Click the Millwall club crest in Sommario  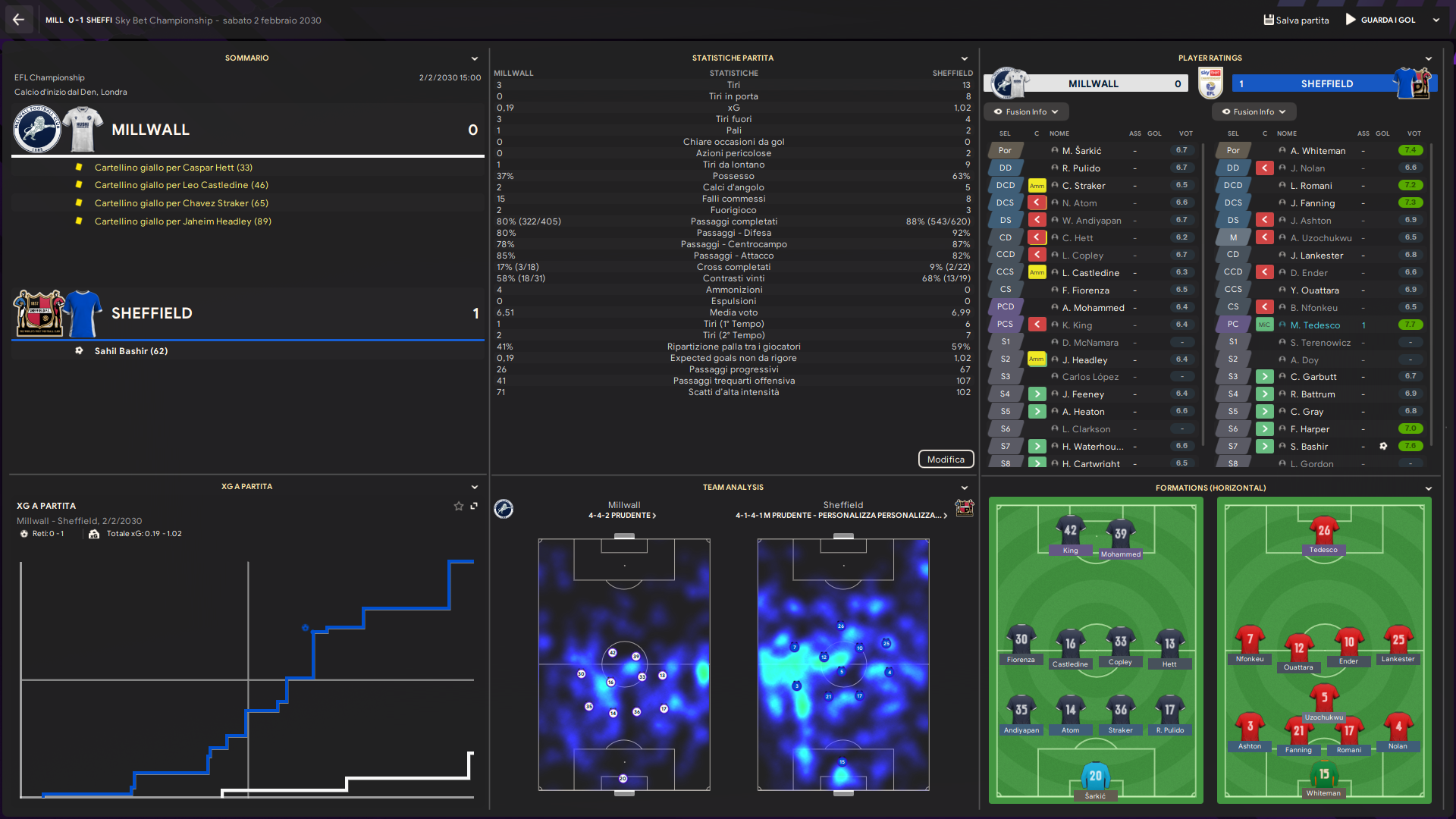37,129
